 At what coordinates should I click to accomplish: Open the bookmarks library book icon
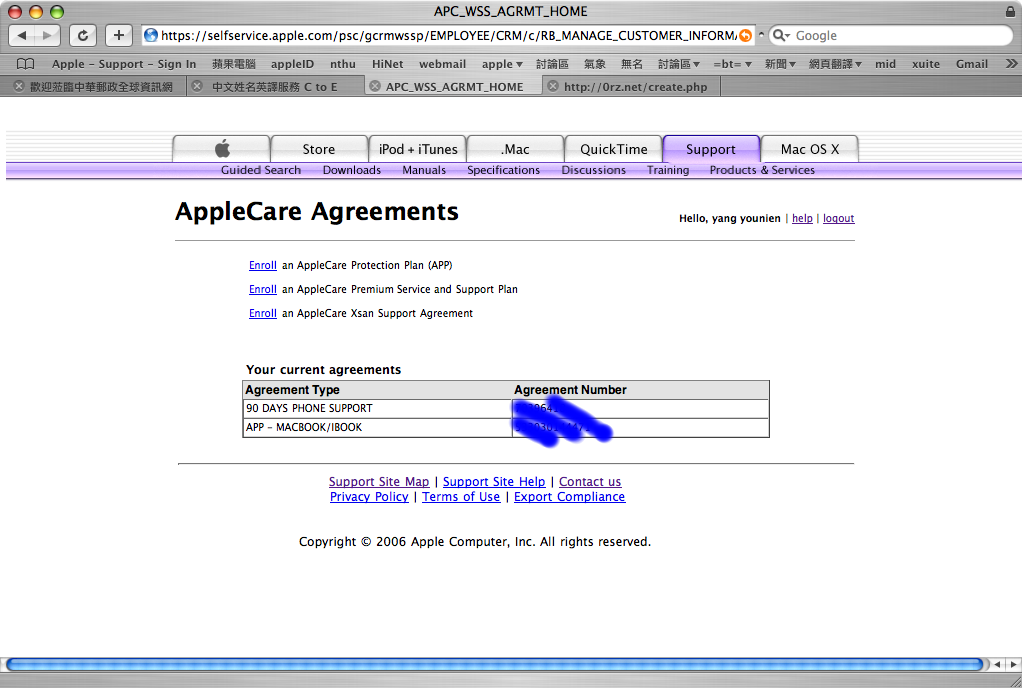25,64
